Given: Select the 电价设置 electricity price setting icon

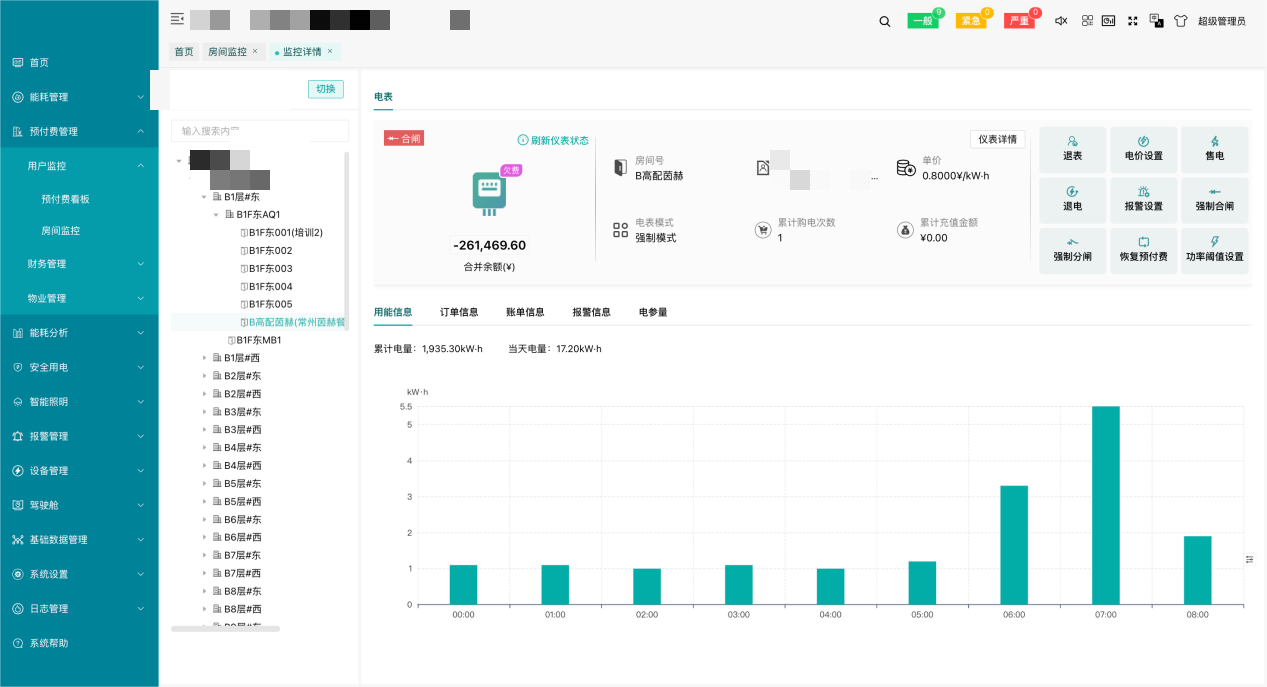Looking at the screenshot, I should coord(1143,149).
